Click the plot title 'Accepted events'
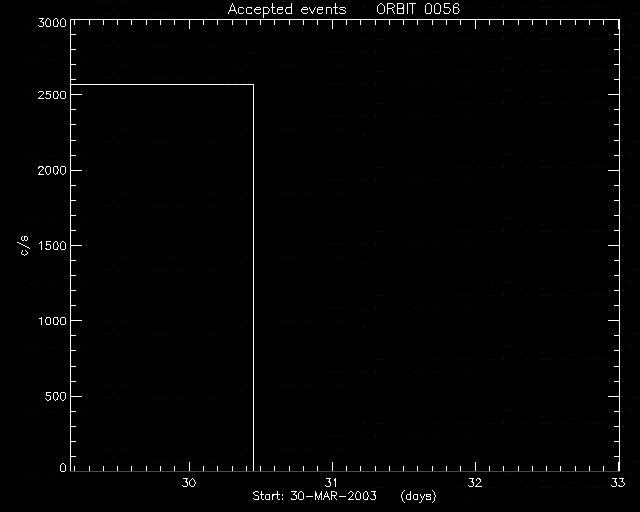 click(287, 9)
